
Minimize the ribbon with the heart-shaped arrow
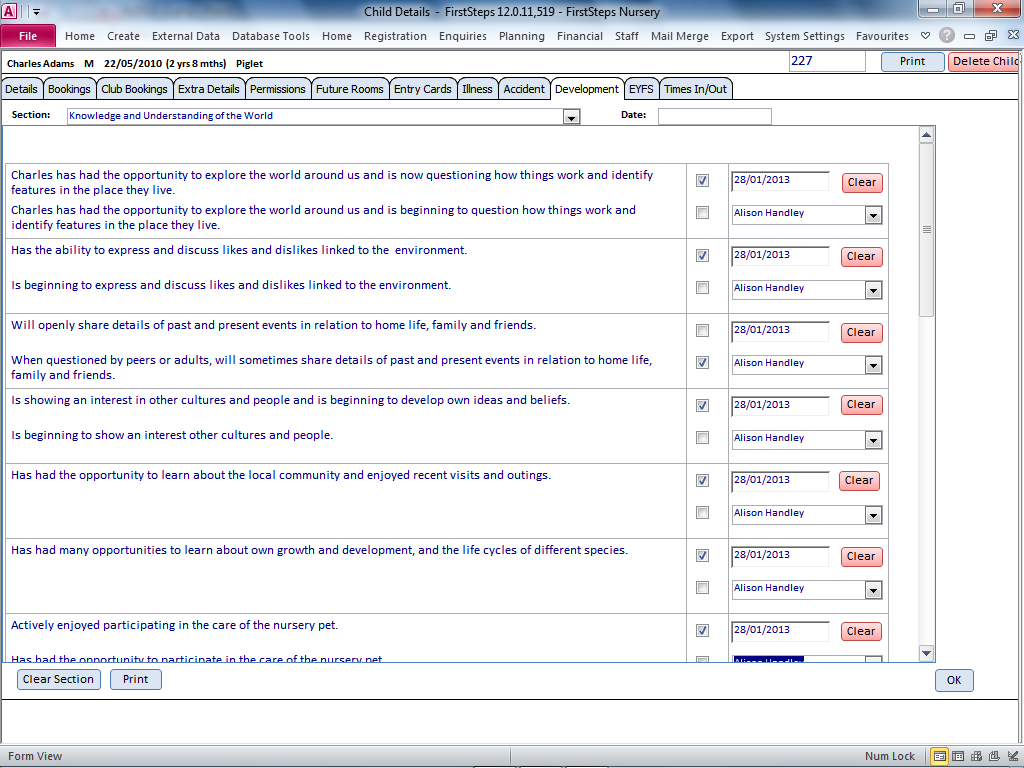[925, 36]
